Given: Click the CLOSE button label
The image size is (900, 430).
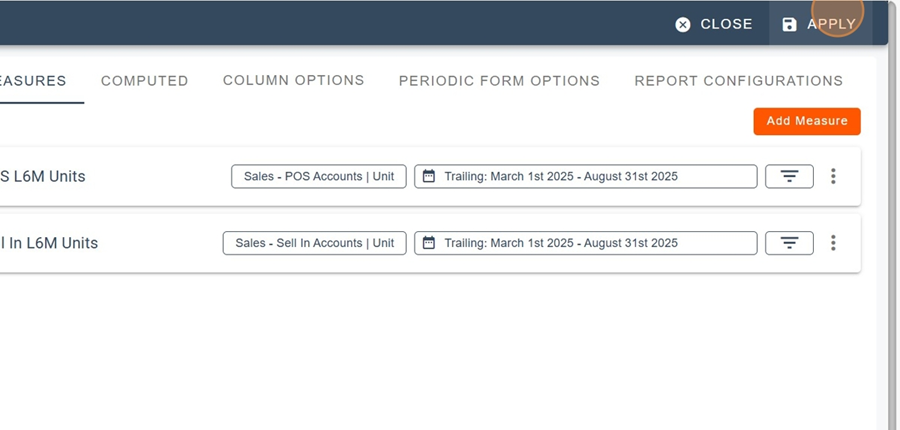Looking at the screenshot, I should click(x=726, y=24).
